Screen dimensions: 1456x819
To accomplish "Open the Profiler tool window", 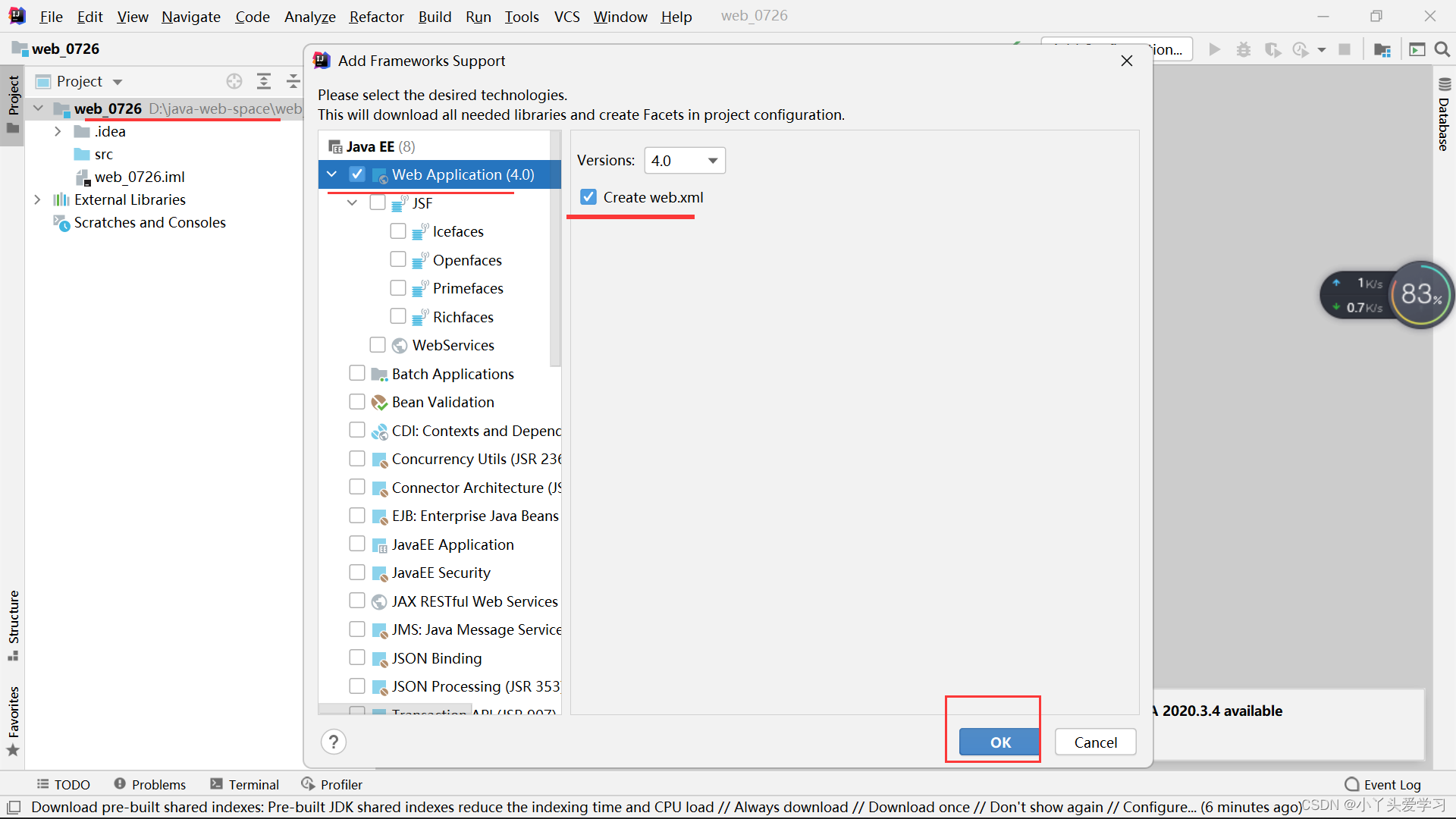I will click(x=332, y=784).
